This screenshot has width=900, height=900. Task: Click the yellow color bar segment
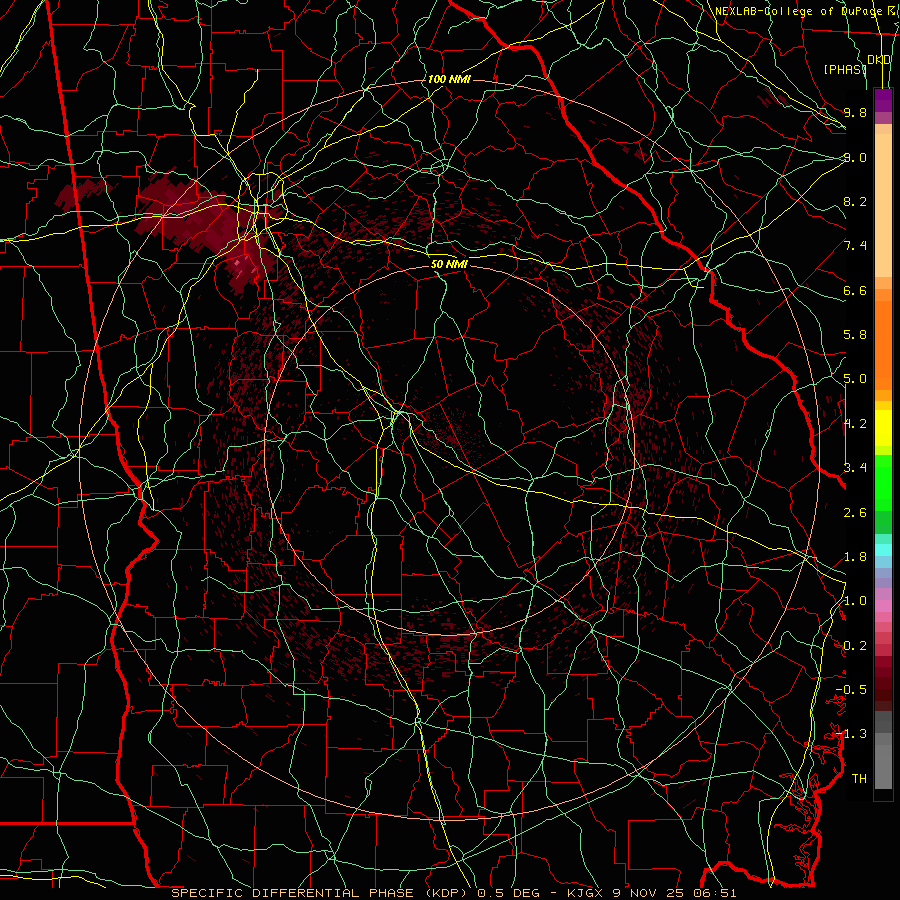tap(883, 428)
